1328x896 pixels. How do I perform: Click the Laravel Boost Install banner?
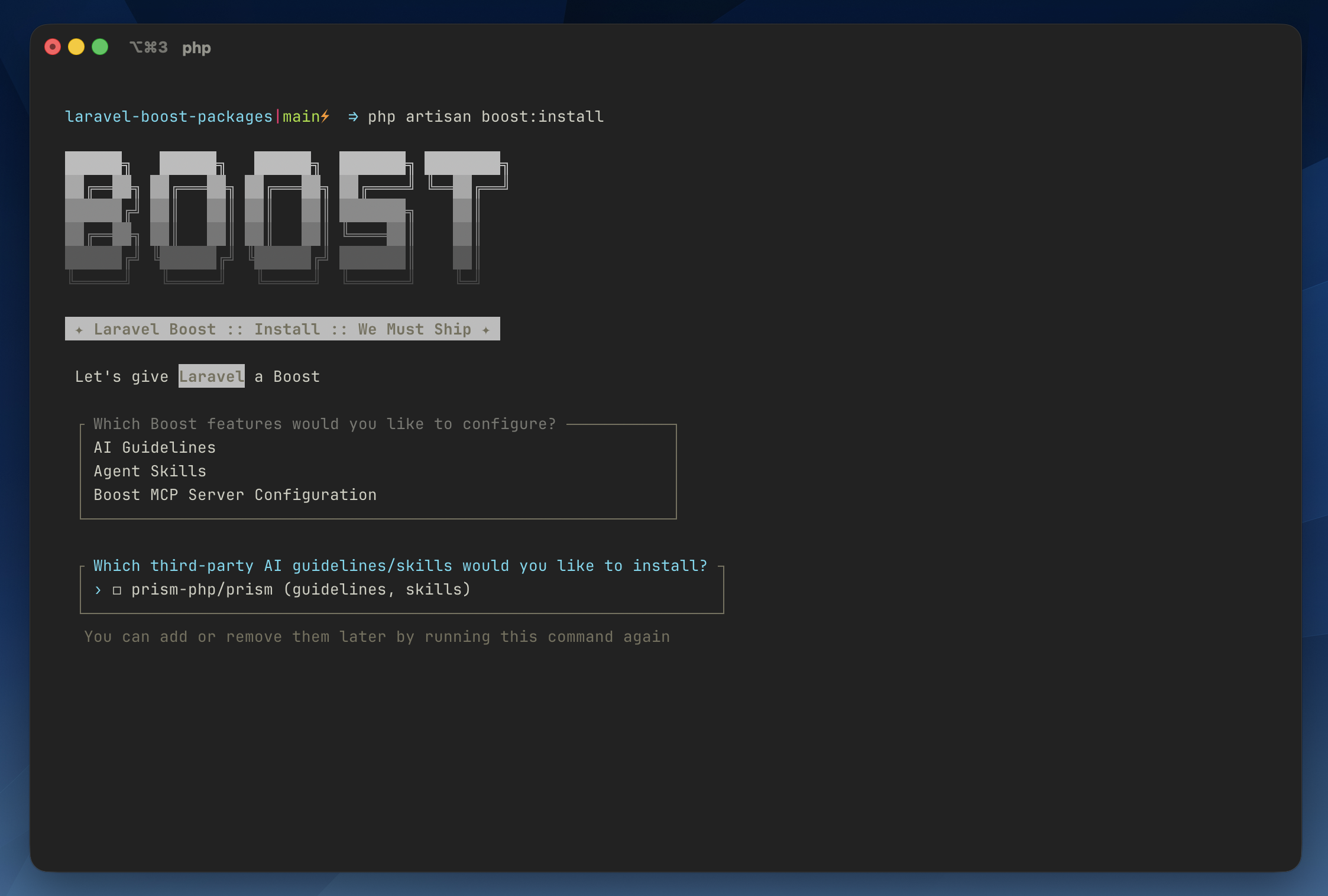tap(282, 329)
